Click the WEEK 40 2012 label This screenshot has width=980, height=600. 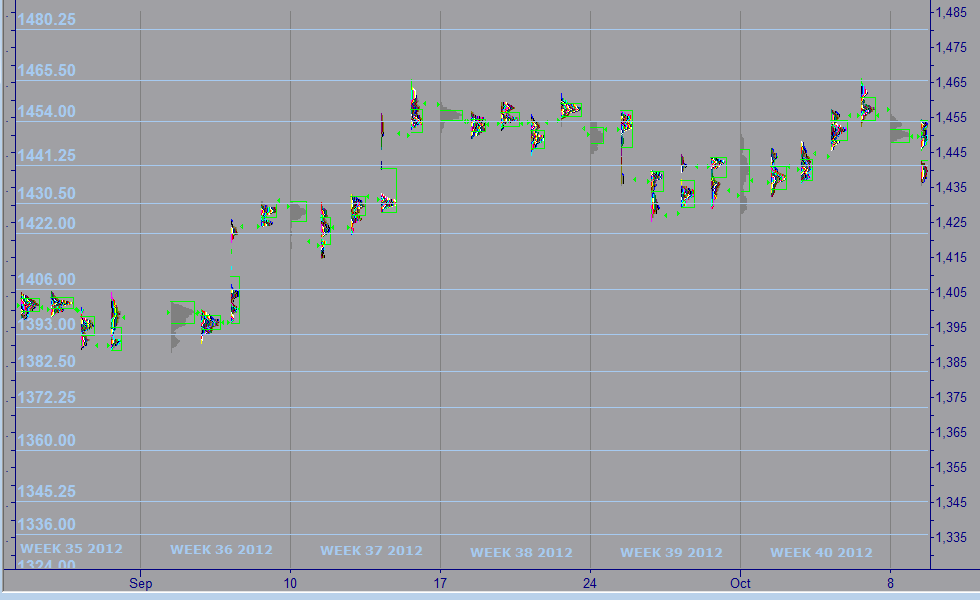[x=821, y=553]
